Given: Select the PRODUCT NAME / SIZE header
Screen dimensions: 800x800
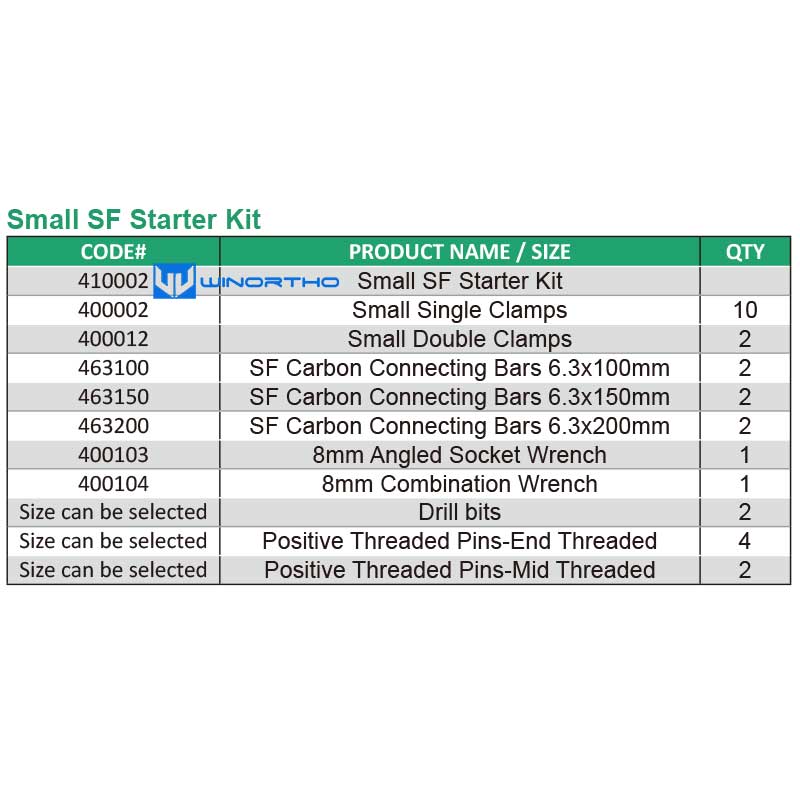Looking at the screenshot, I should click(x=460, y=252).
